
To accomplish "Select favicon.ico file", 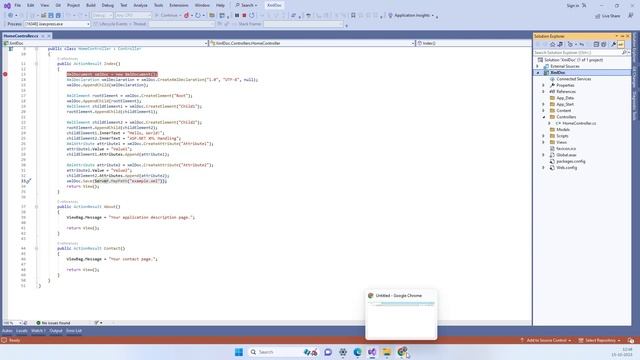I will click(566, 149).
